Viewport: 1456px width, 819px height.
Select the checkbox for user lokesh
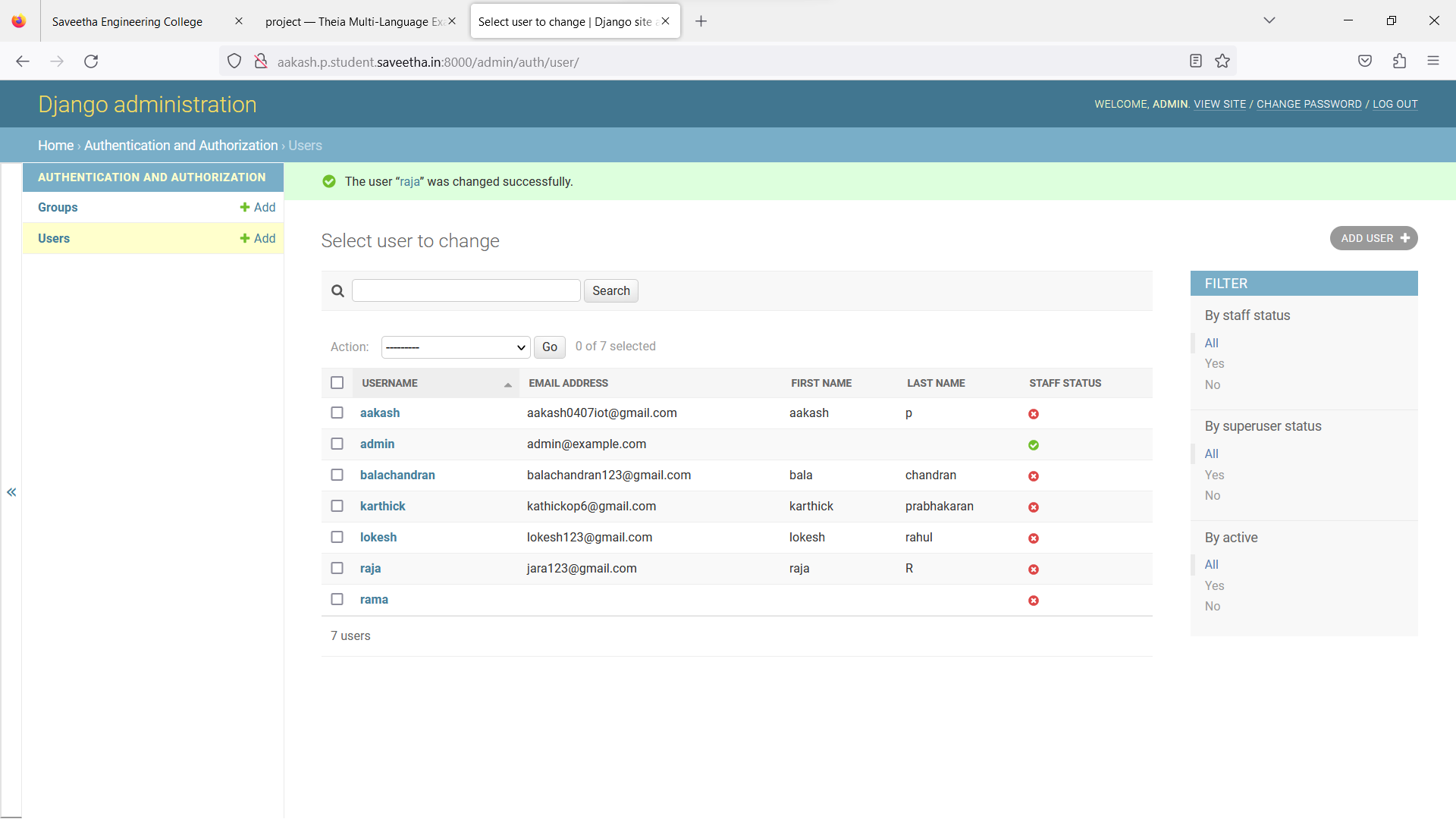coord(337,537)
